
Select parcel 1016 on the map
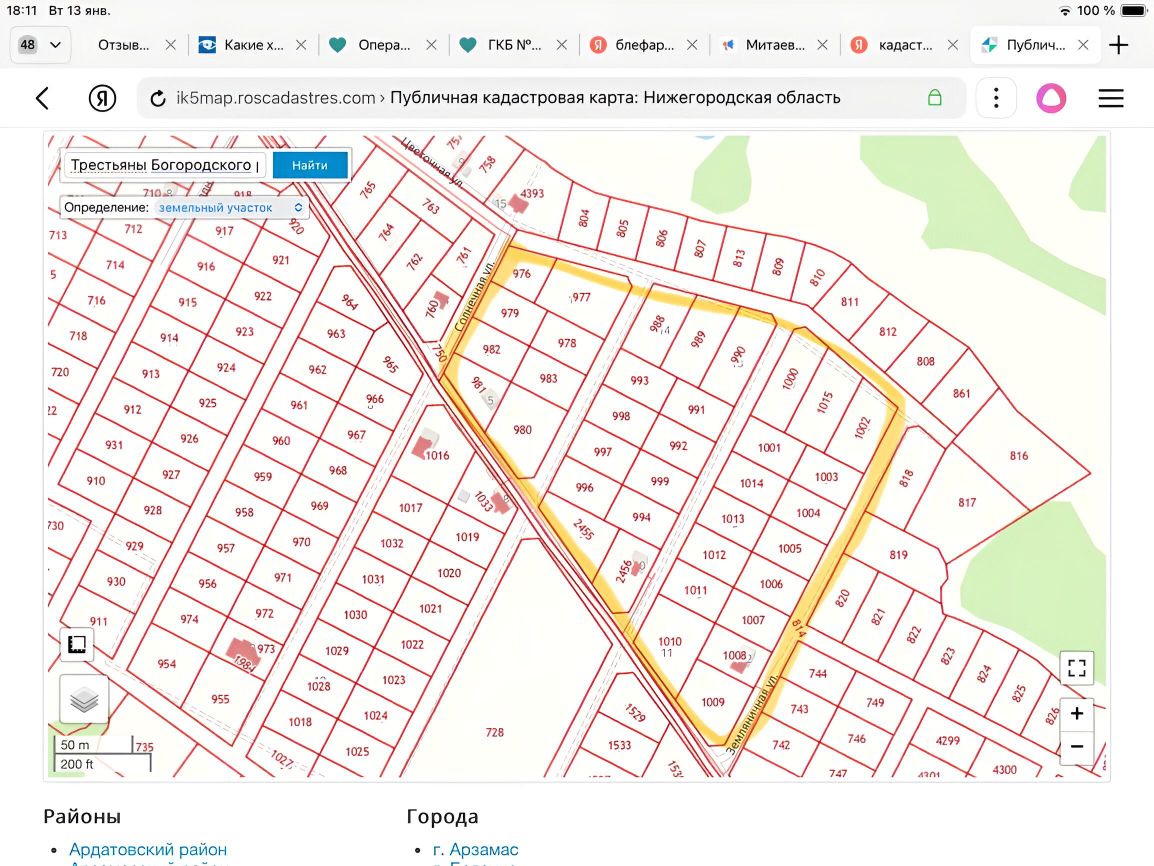437,455
